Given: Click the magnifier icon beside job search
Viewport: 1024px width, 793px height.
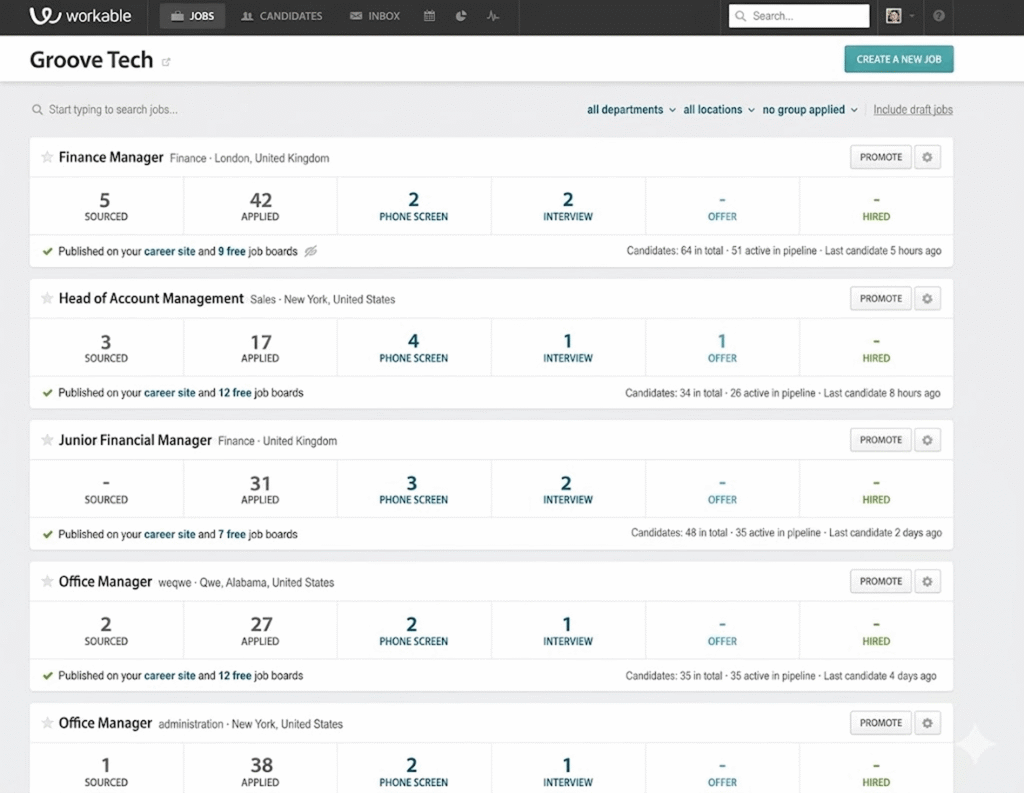Looking at the screenshot, I should tap(37, 110).
